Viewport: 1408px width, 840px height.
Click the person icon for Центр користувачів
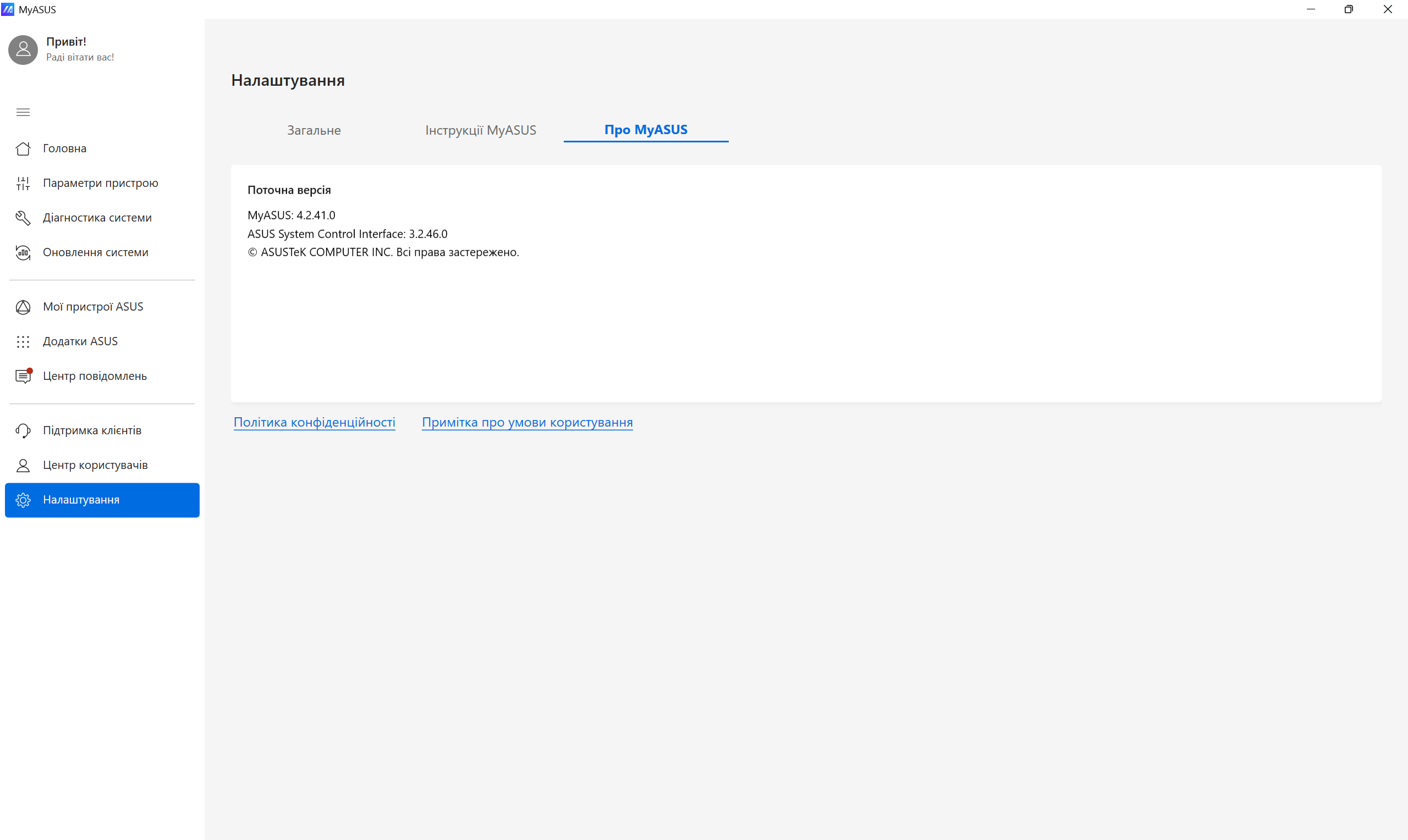coord(23,465)
